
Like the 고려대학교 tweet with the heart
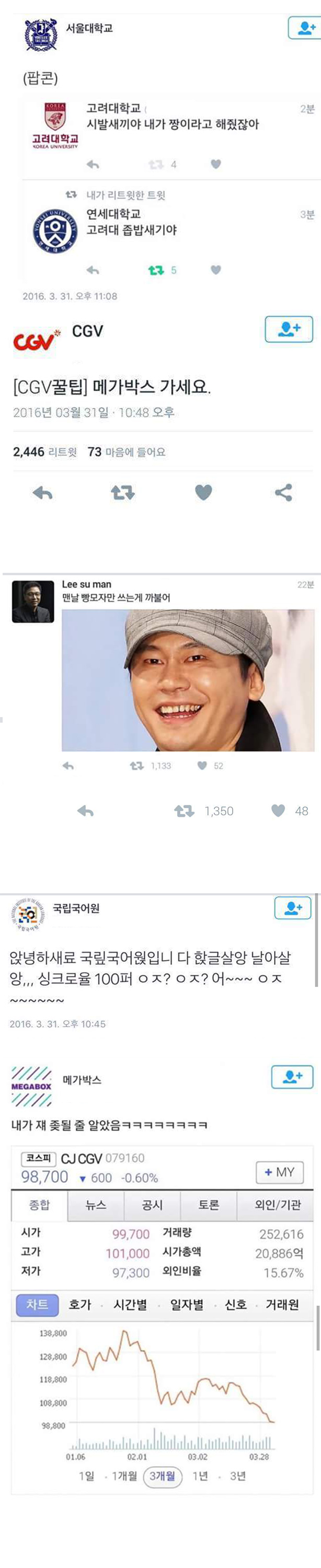[x=215, y=164]
